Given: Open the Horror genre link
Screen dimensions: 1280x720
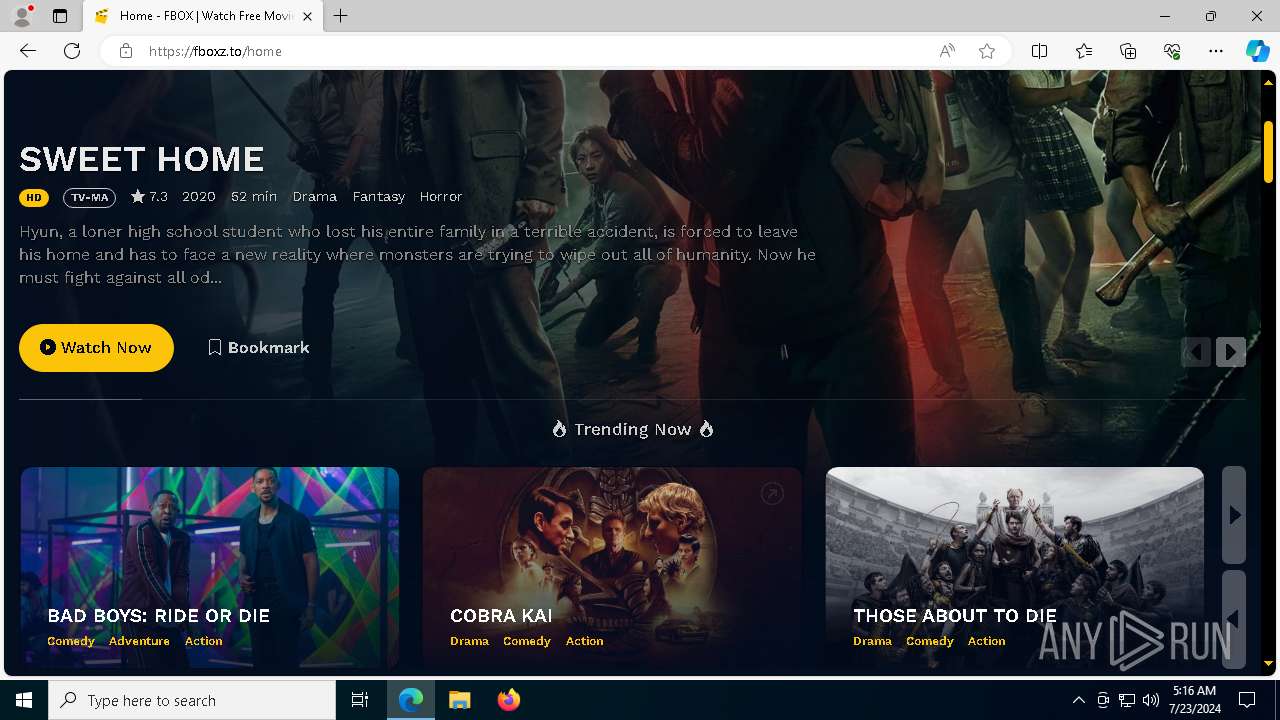Looking at the screenshot, I should 441,197.
